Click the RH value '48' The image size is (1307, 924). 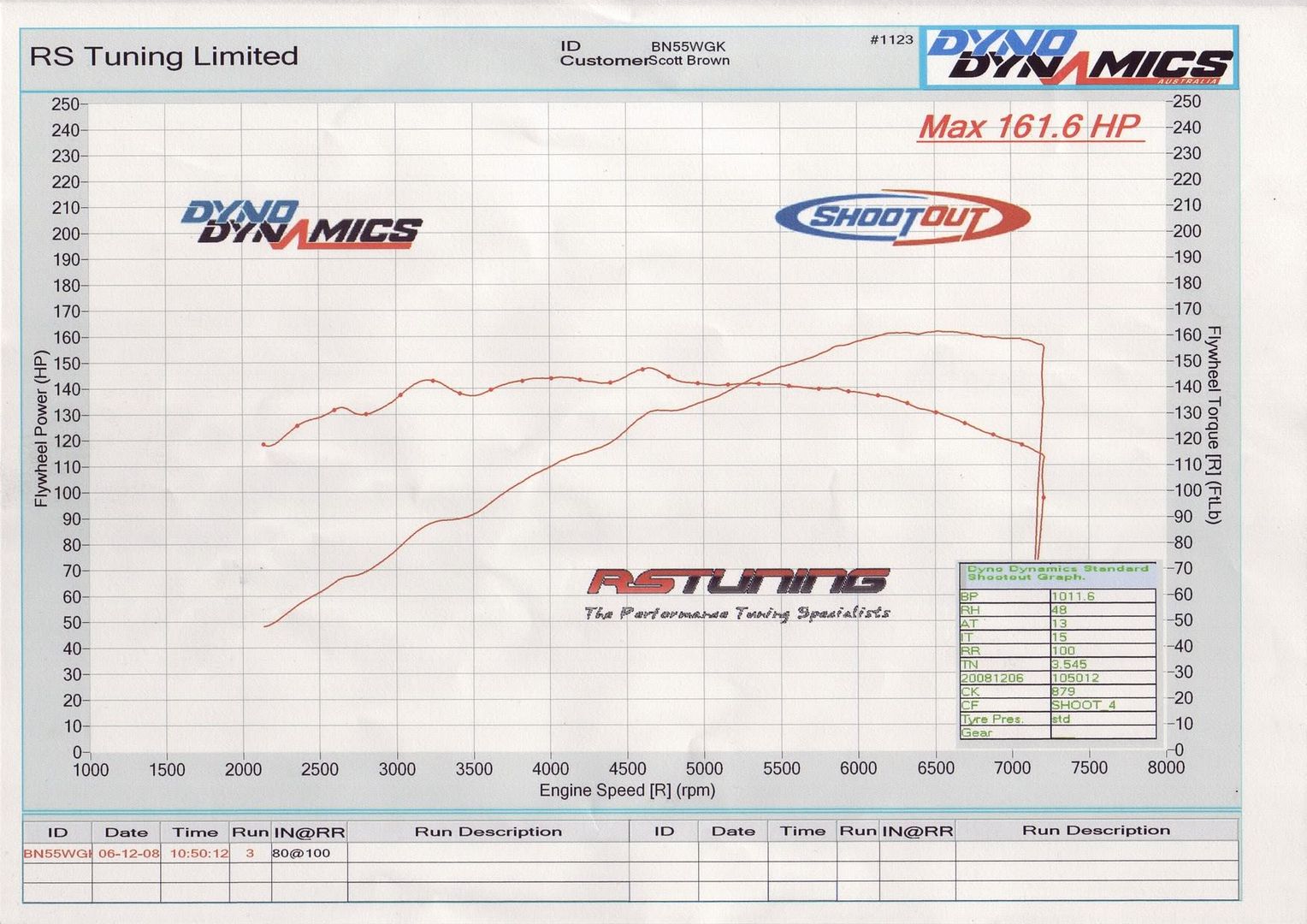(x=1059, y=610)
